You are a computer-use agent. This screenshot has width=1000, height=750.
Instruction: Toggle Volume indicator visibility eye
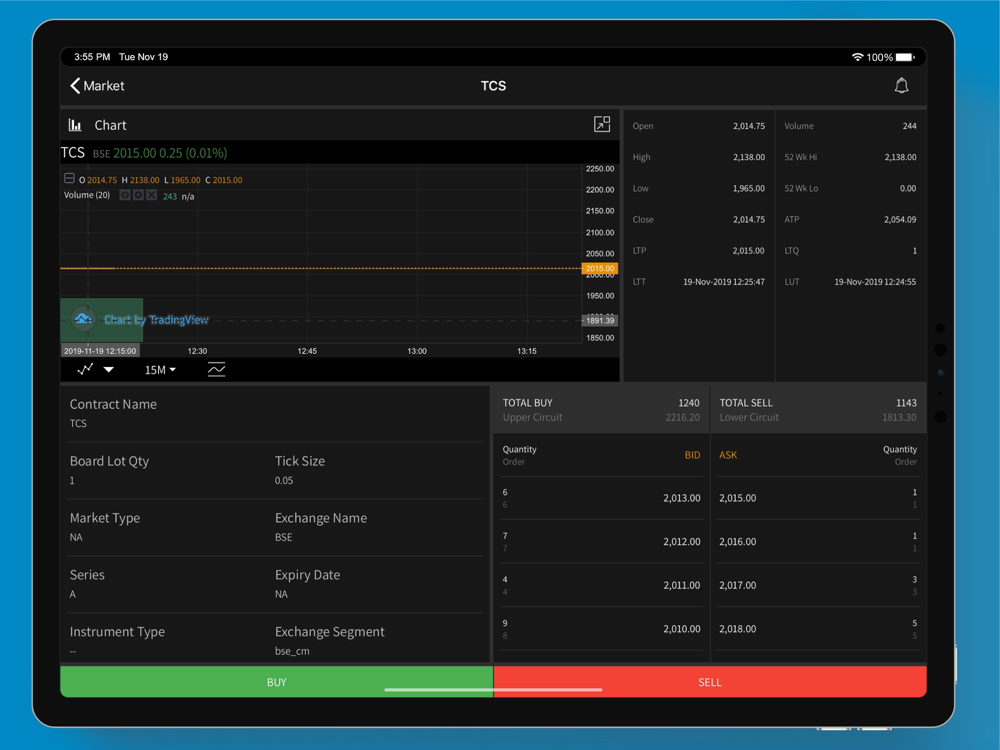(x=125, y=195)
